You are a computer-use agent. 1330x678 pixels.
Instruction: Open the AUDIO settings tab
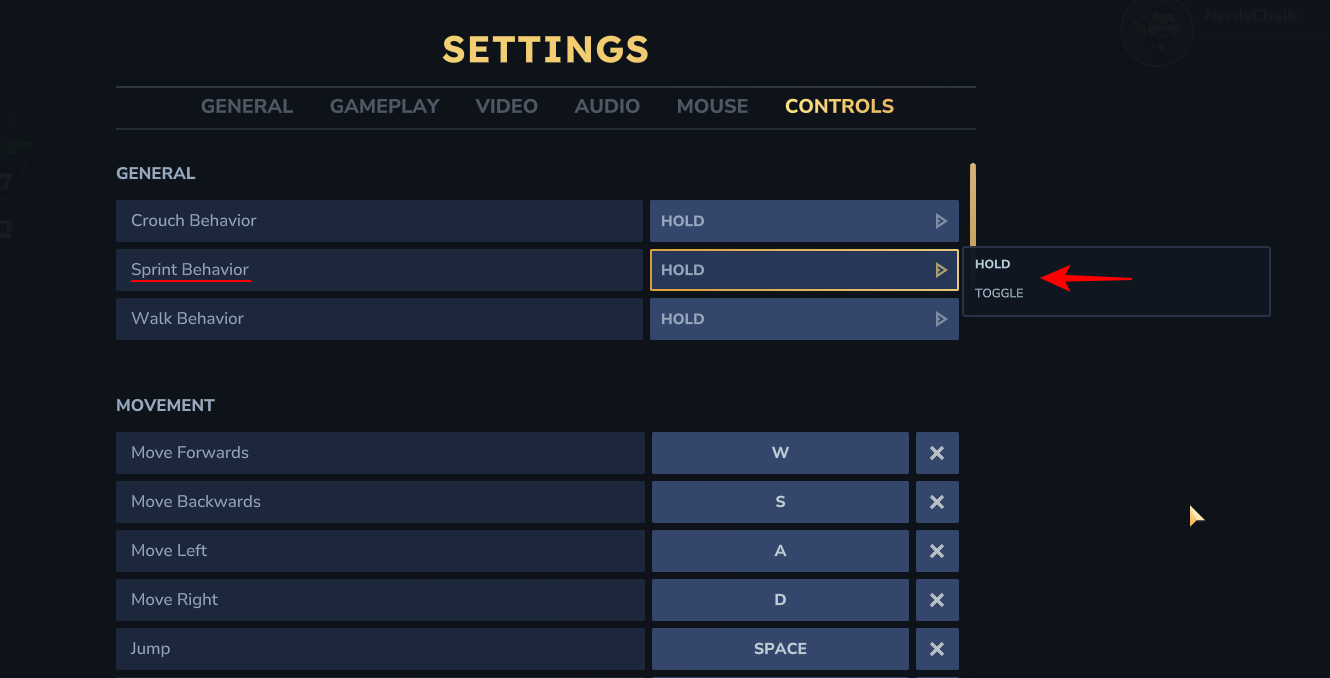coord(607,106)
